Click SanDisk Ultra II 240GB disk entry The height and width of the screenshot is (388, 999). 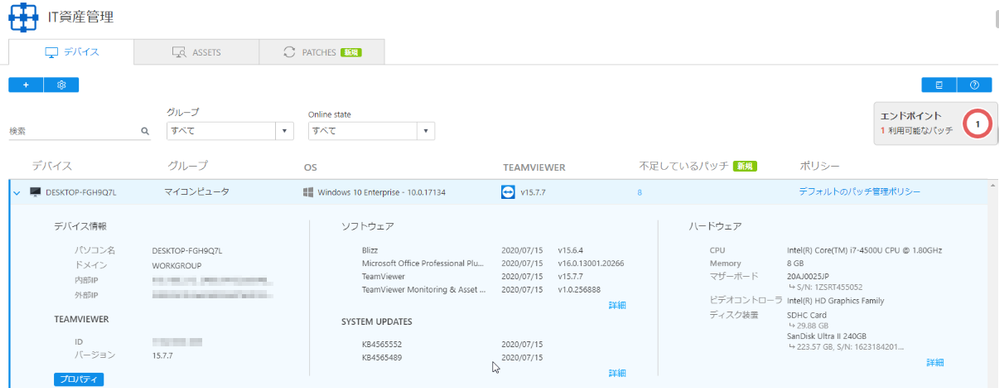click(x=827, y=336)
